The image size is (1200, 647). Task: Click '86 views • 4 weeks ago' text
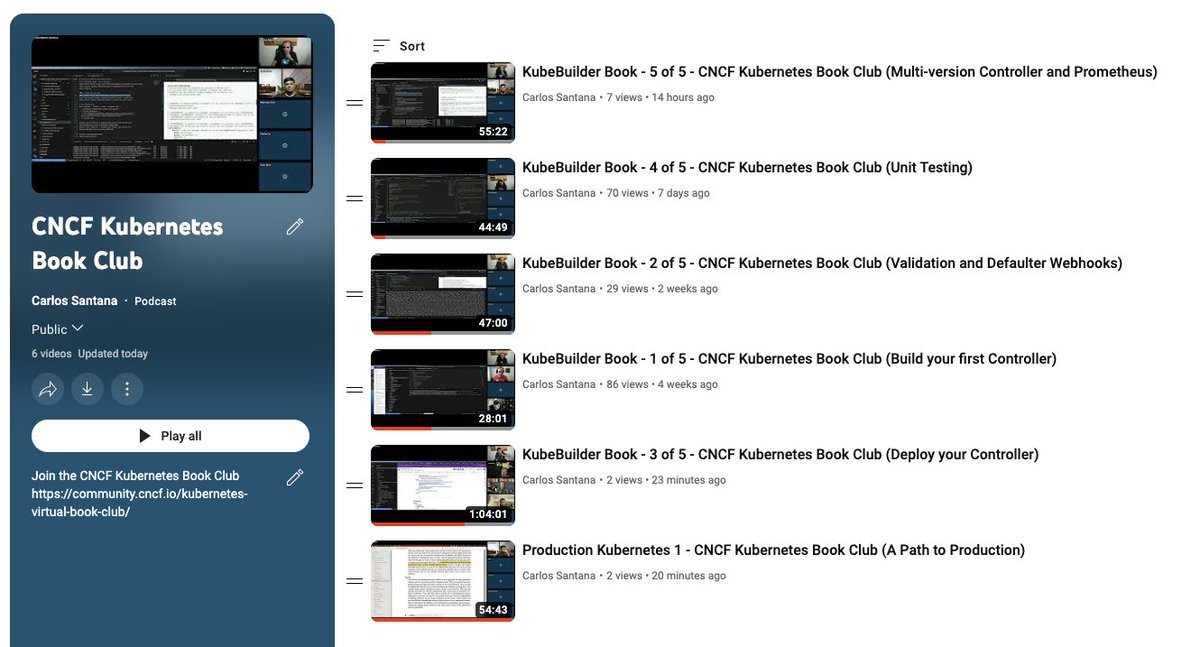[662, 384]
